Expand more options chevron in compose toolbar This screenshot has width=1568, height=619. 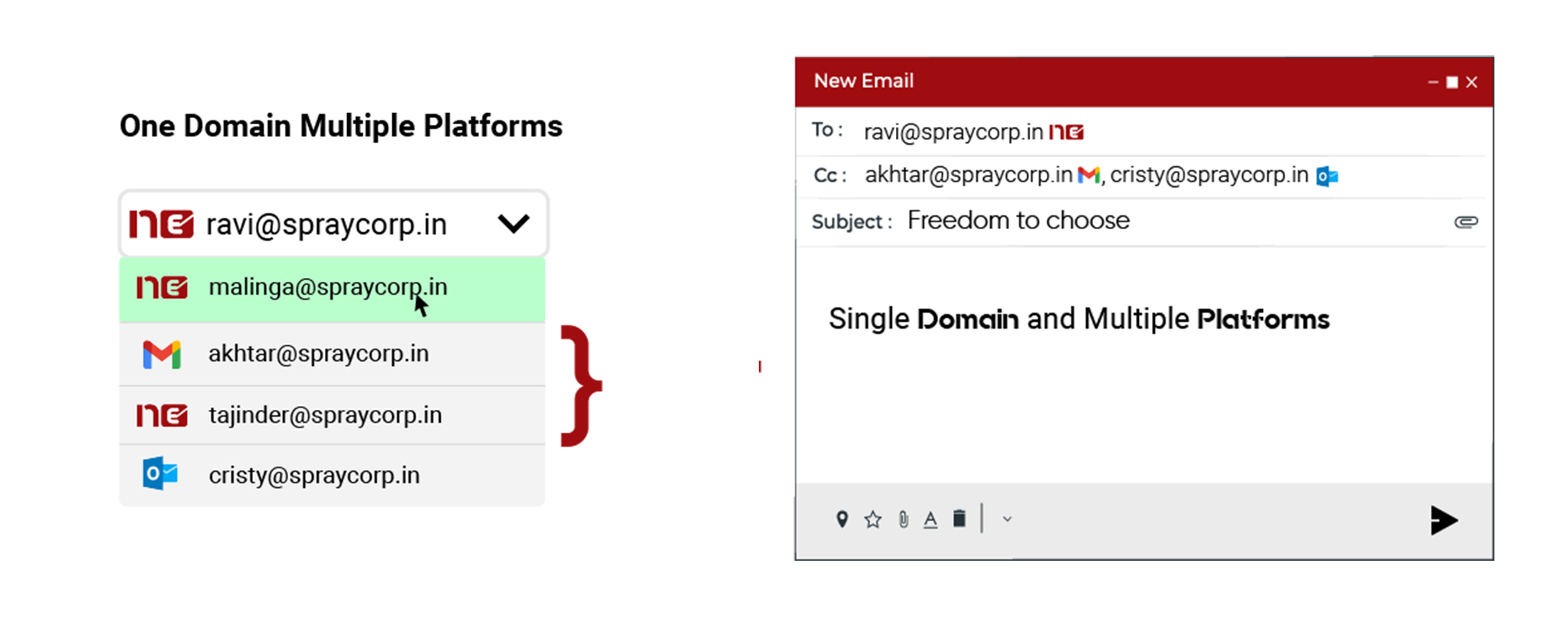coord(1007,519)
